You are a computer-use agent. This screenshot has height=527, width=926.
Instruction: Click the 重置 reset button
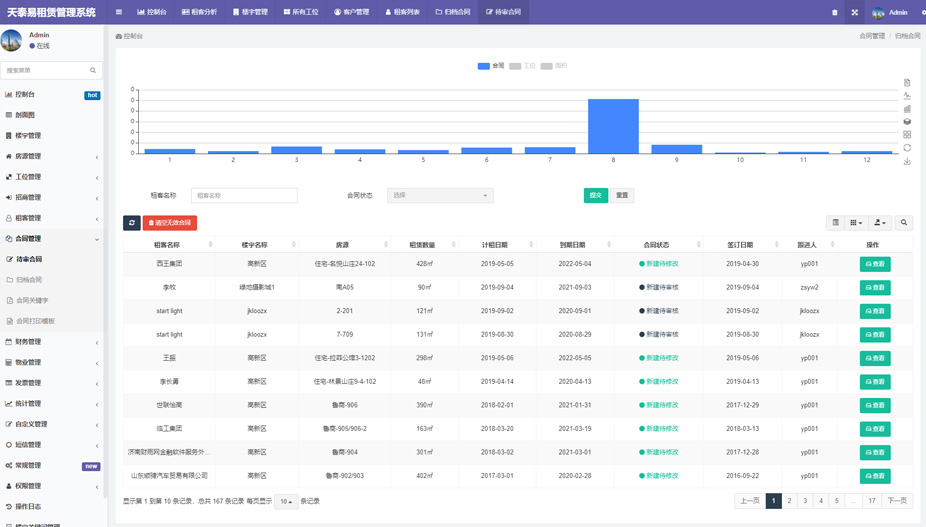click(x=622, y=196)
